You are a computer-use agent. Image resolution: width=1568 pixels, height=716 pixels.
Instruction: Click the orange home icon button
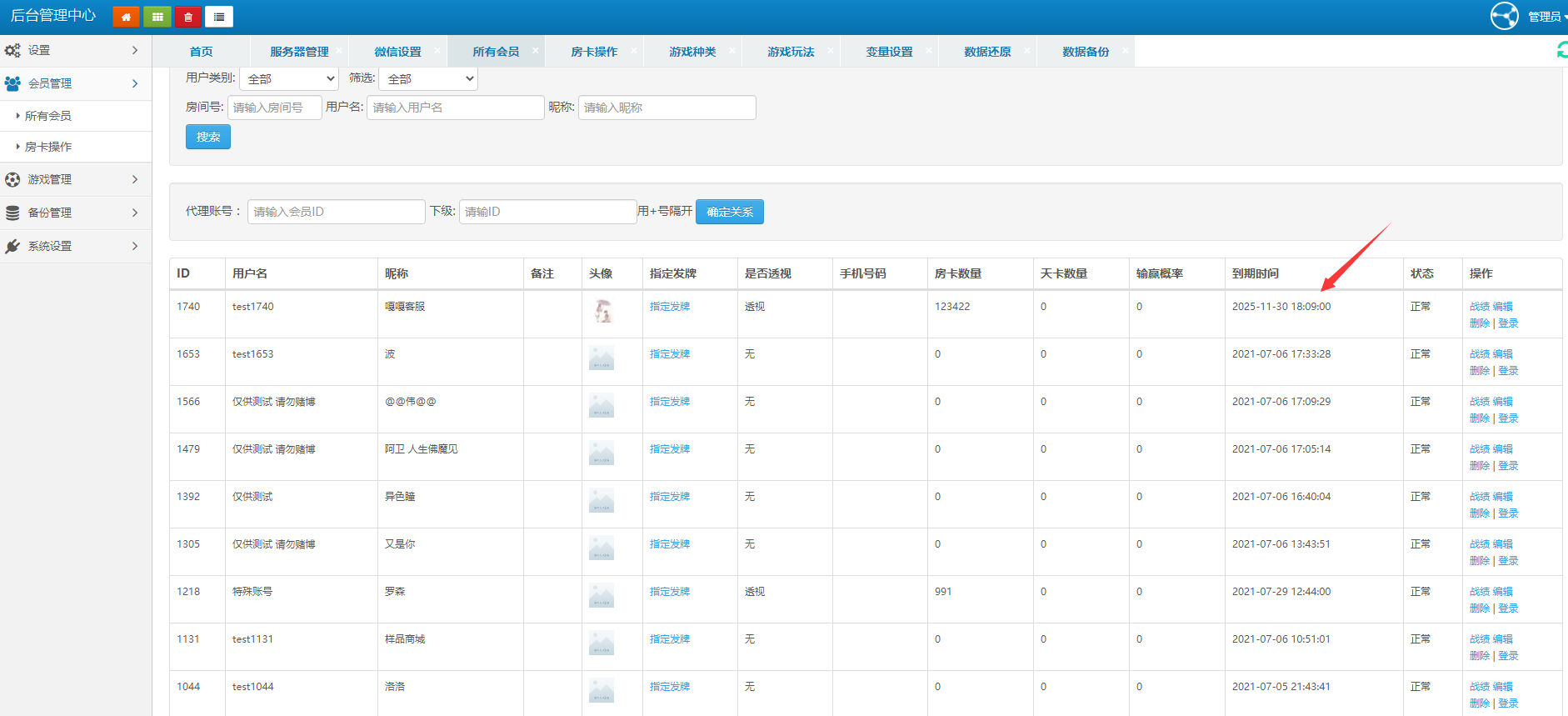(x=126, y=17)
